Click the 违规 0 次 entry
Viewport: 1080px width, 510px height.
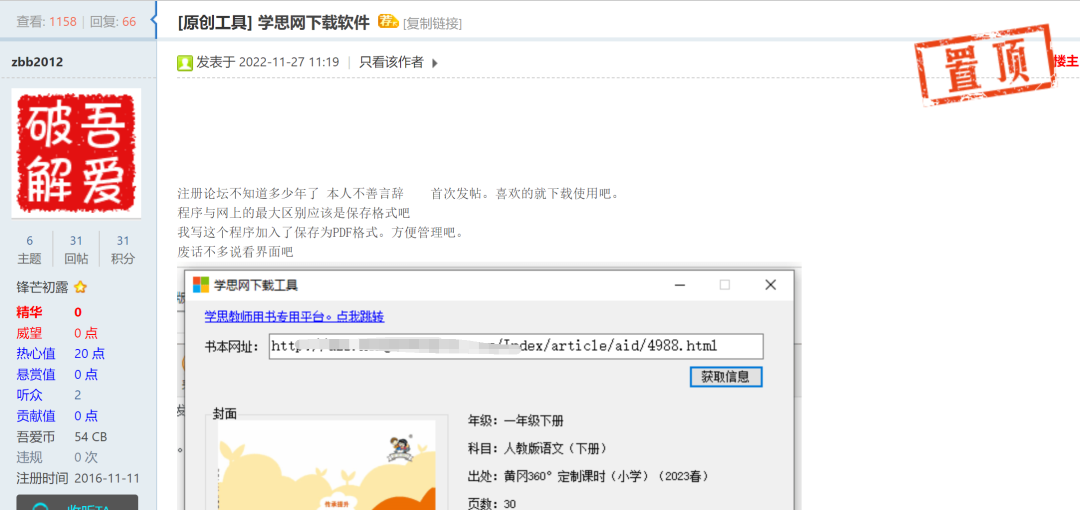(57, 458)
